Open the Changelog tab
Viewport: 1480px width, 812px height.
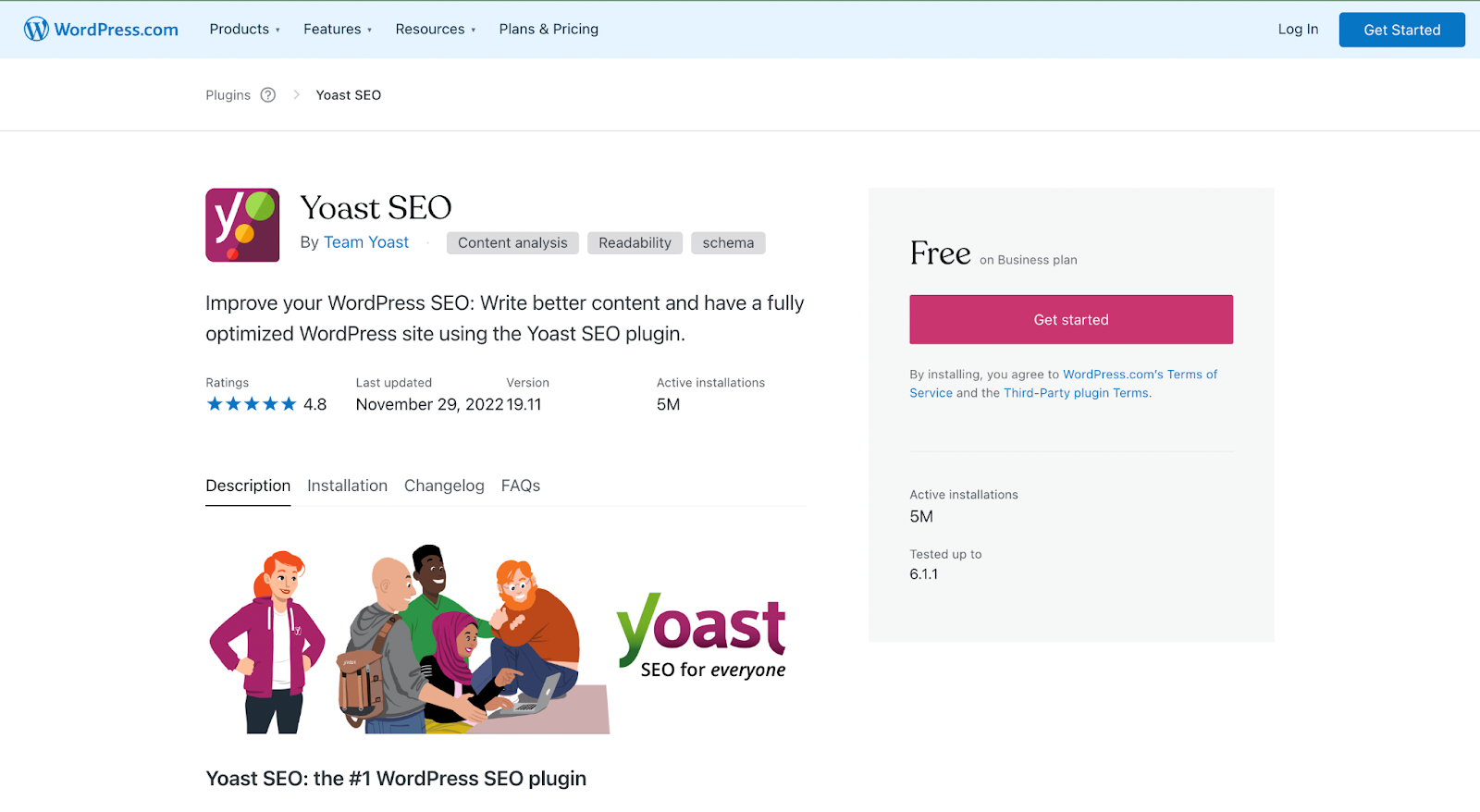coord(444,486)
